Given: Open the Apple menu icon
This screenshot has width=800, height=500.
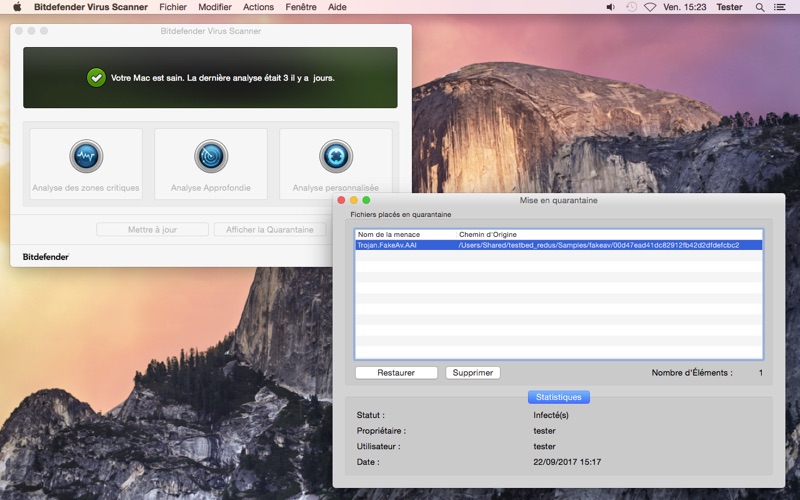Looking at the screenshot, I should coord(17,7).
